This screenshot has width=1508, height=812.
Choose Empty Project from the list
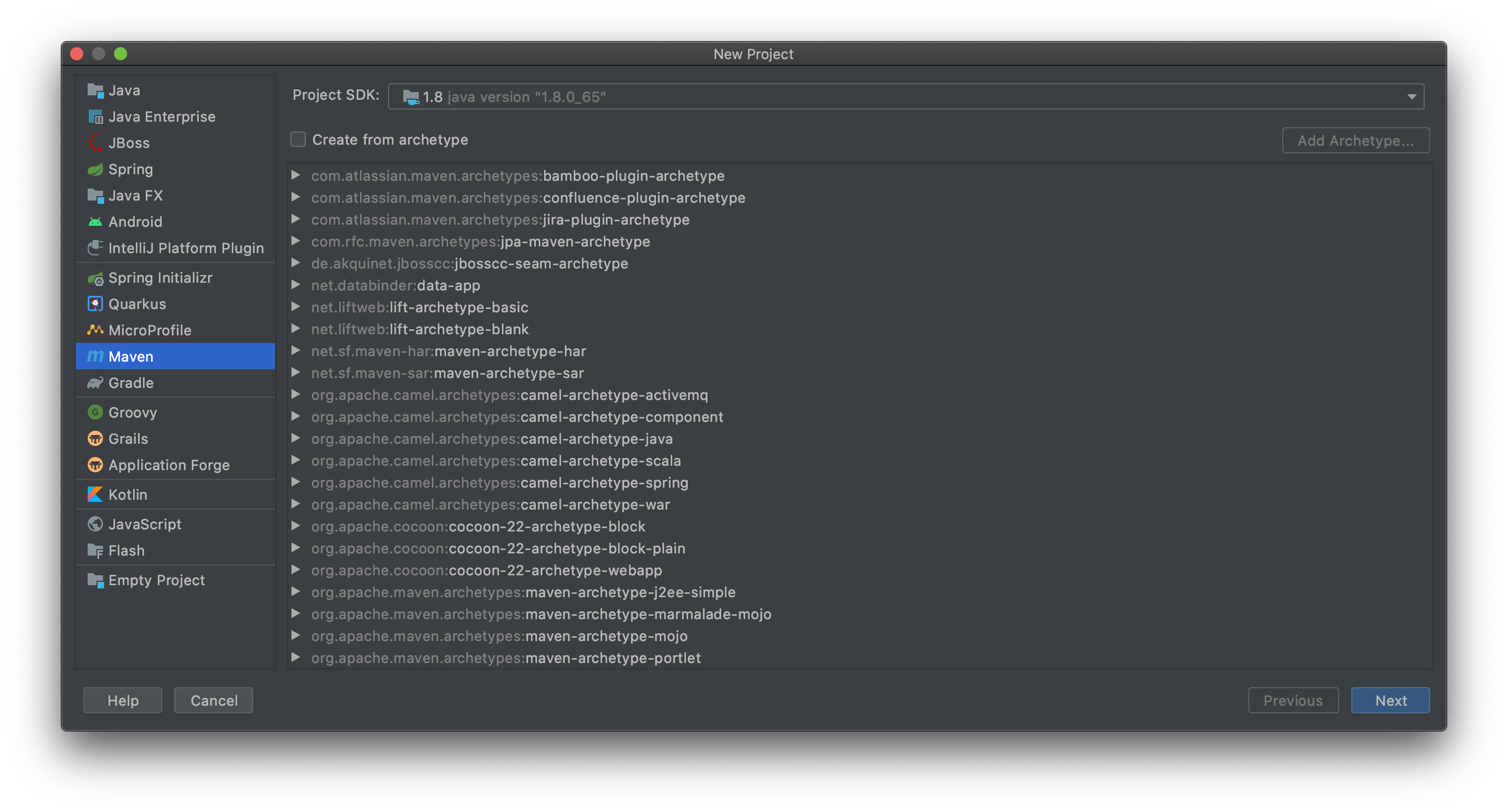point(156,580)
